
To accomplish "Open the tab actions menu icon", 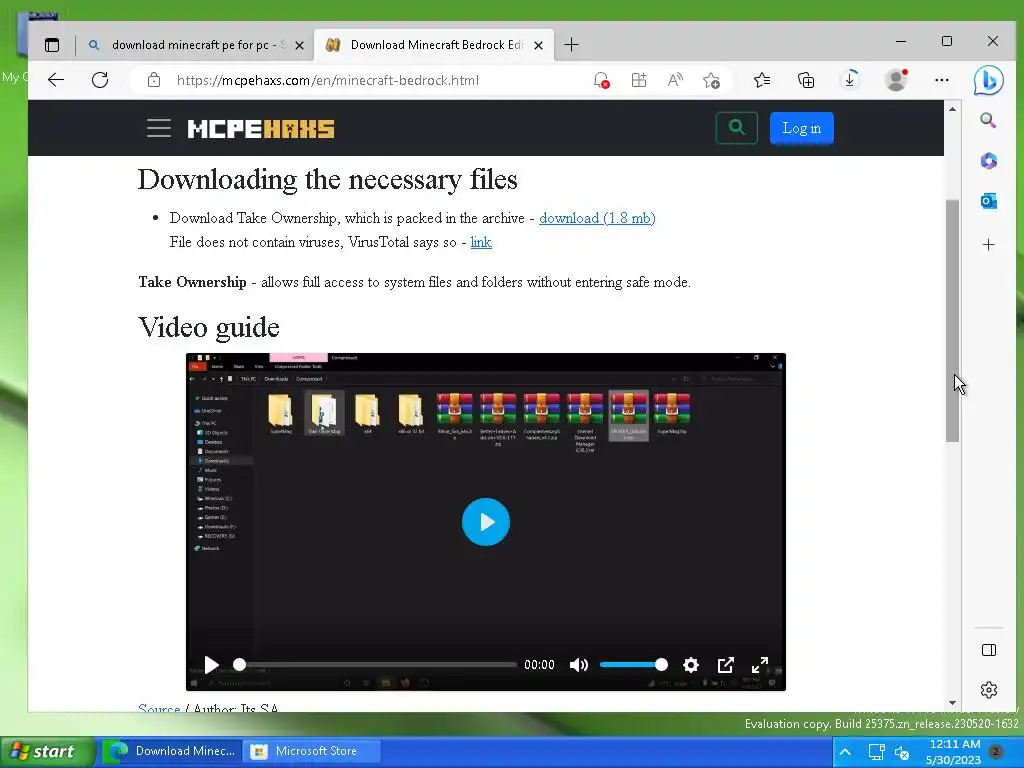I will (x=52, y=45).
